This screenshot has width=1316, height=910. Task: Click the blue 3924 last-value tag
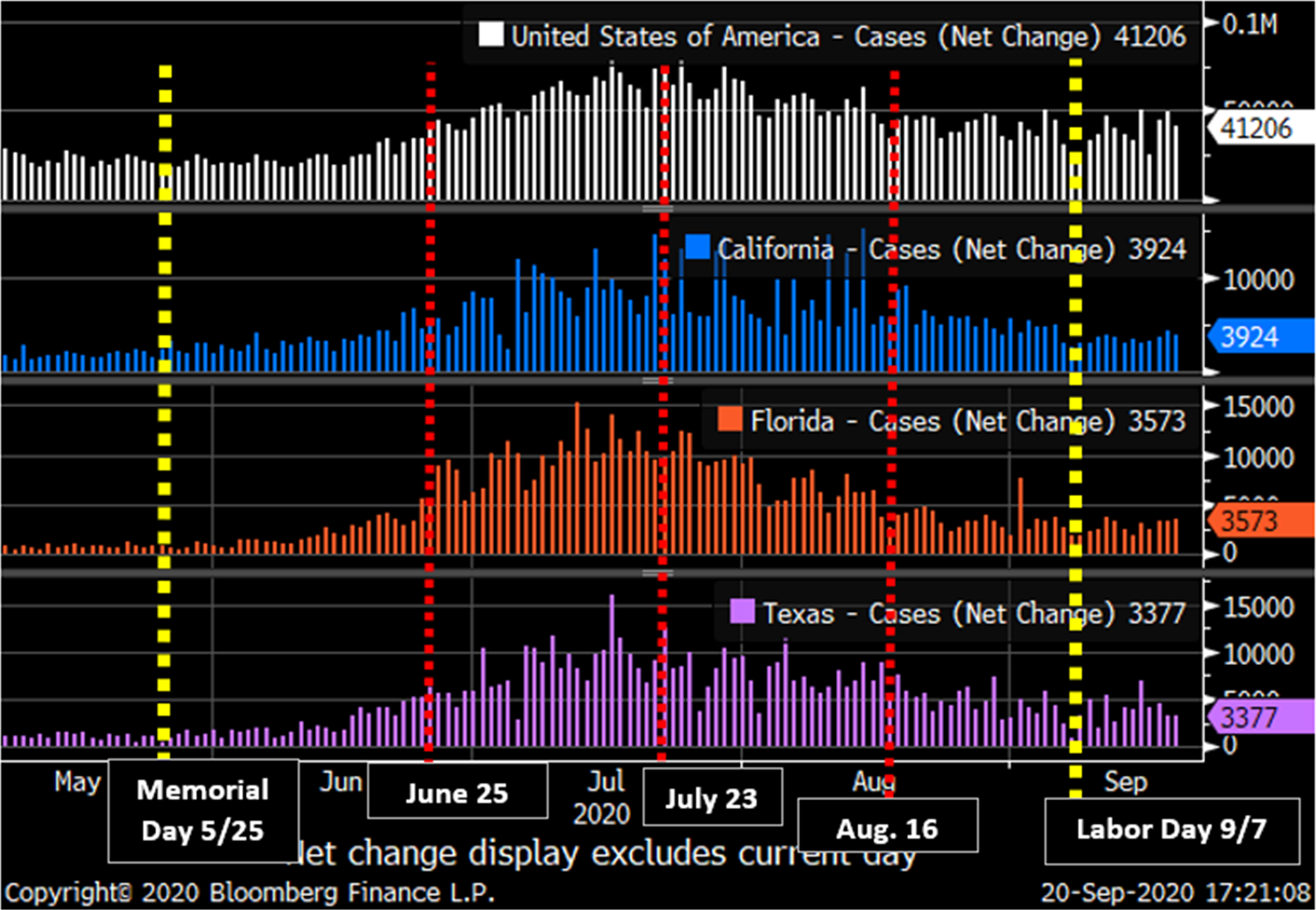[x=1256, y=337]
